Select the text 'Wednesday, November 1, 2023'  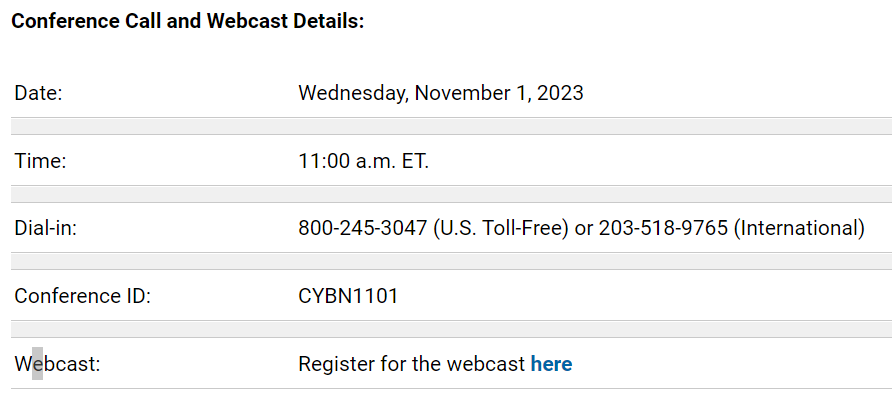441,93
